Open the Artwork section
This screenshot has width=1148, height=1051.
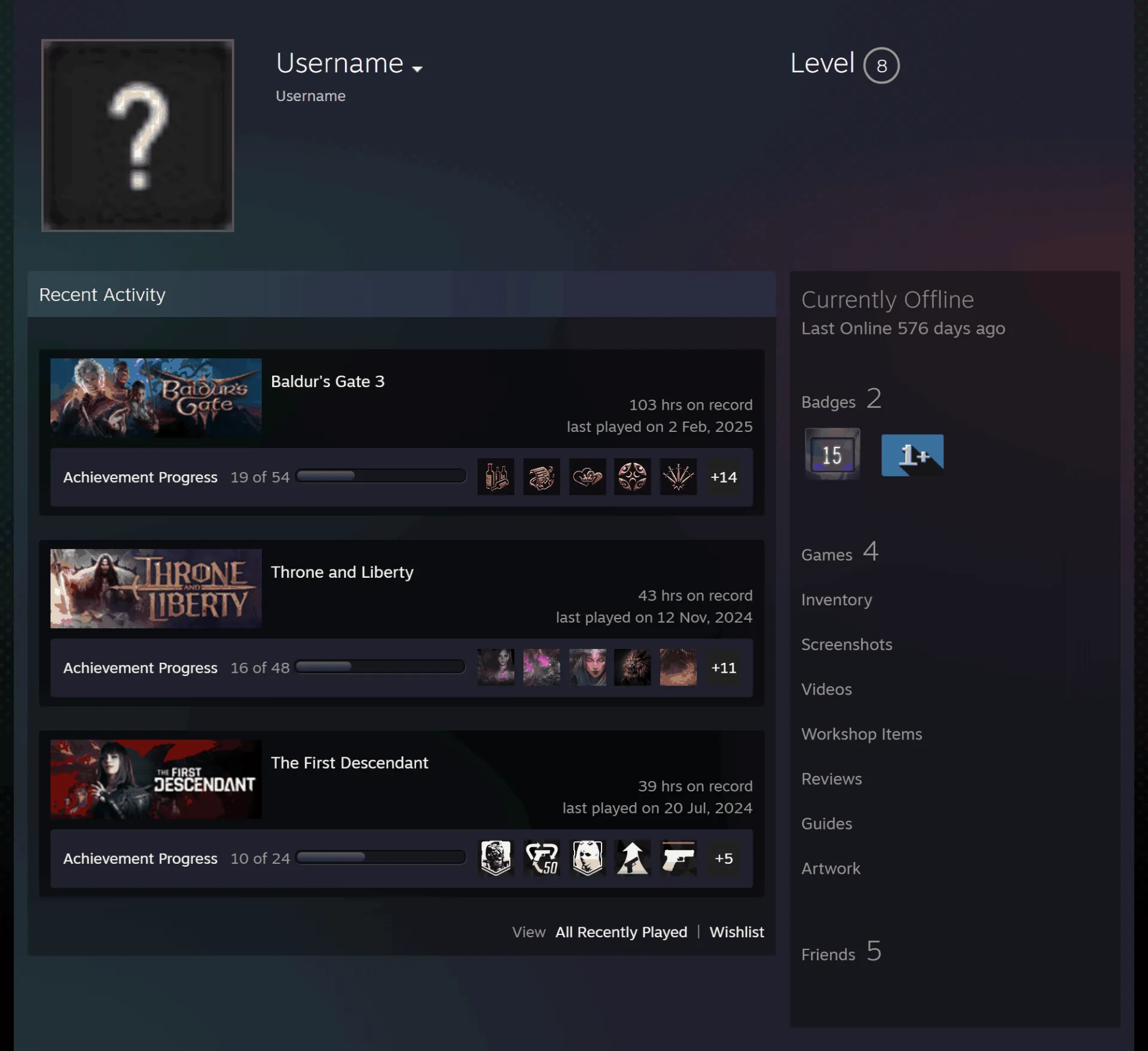pos(831,869)
